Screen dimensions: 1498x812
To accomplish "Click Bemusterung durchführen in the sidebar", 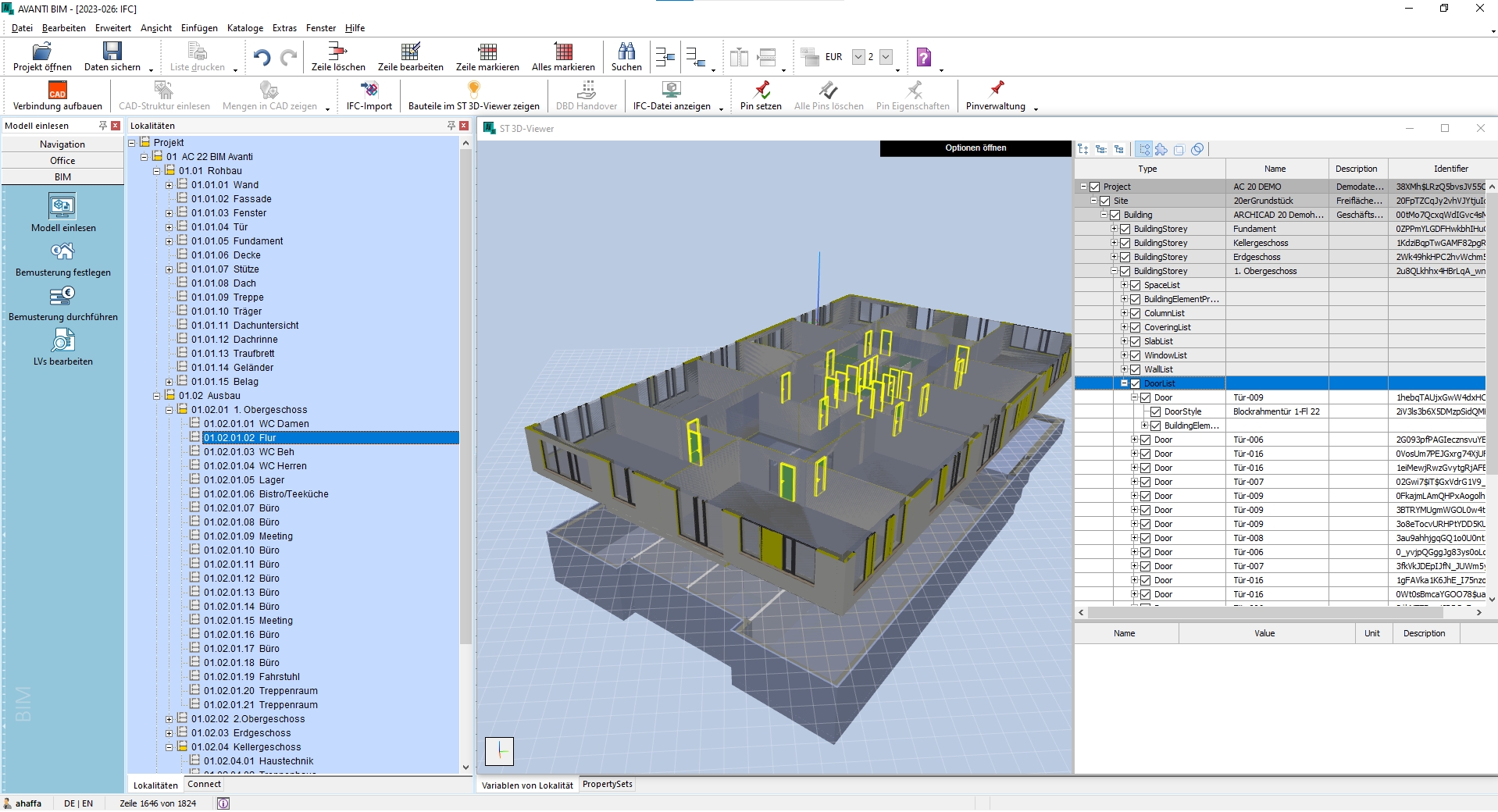I will pos(62,304).
